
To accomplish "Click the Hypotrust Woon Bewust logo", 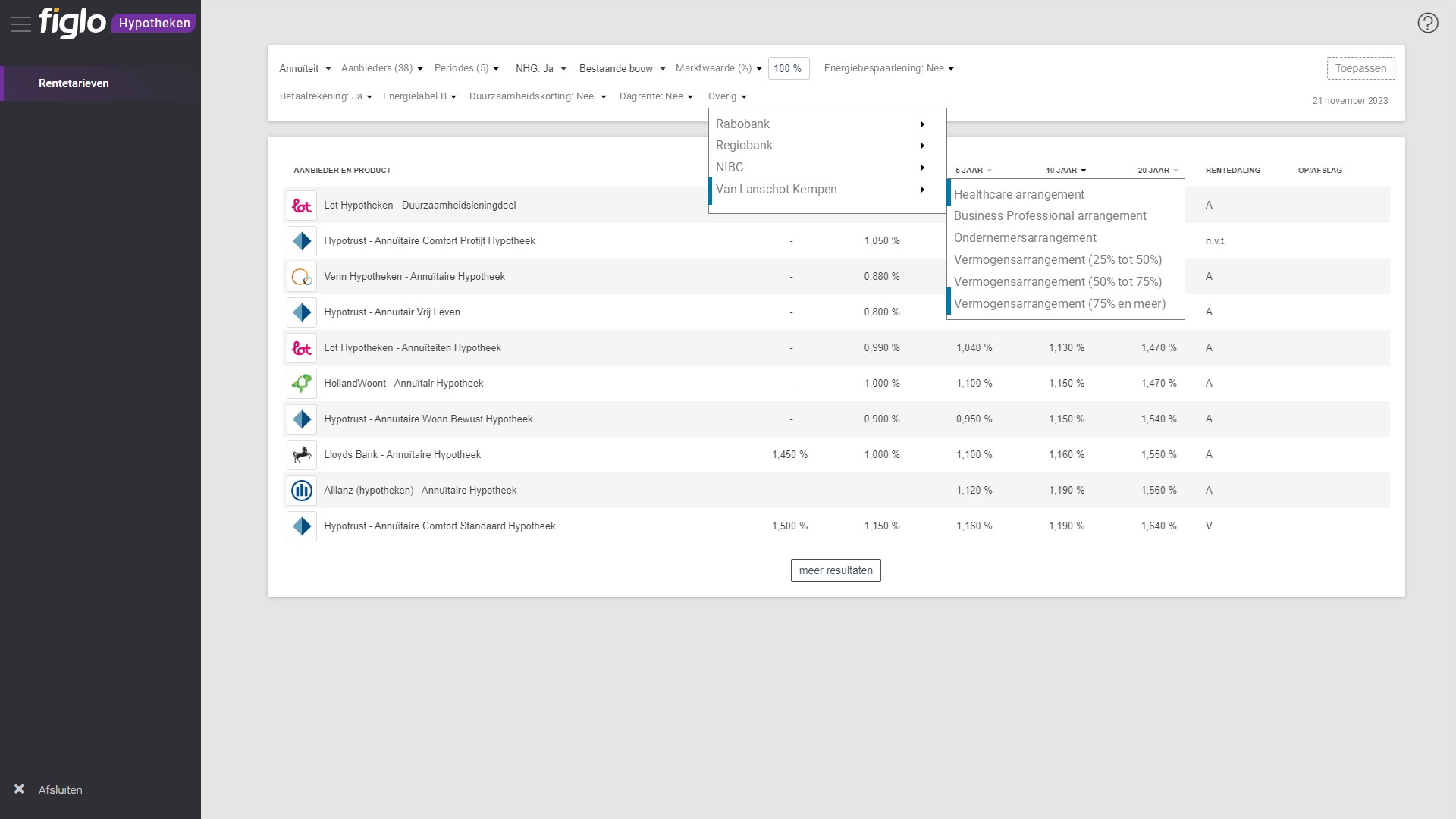I will click(x=302, y=419).
